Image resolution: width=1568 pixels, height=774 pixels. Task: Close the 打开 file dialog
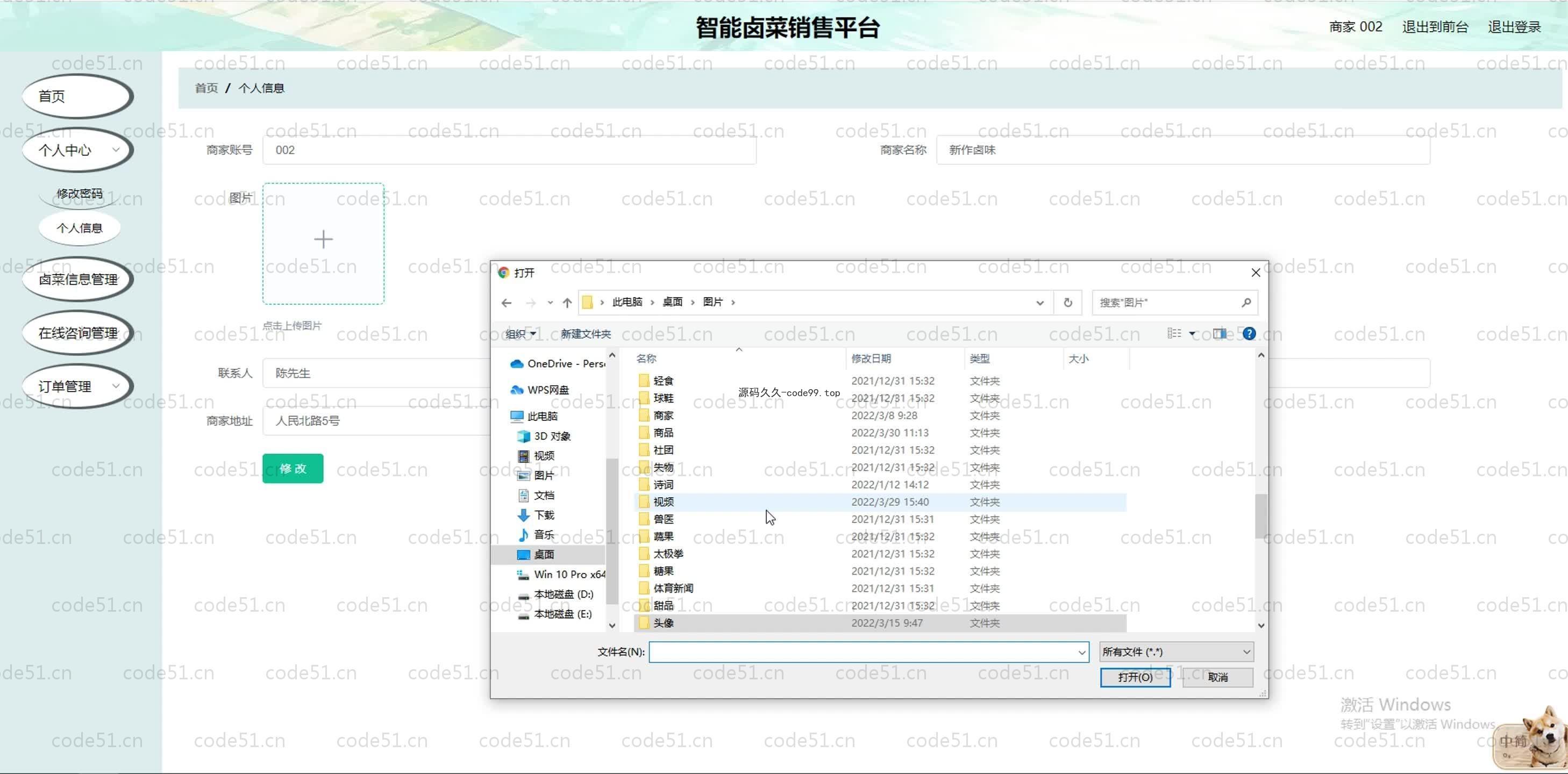click(x=1256, y=273)
